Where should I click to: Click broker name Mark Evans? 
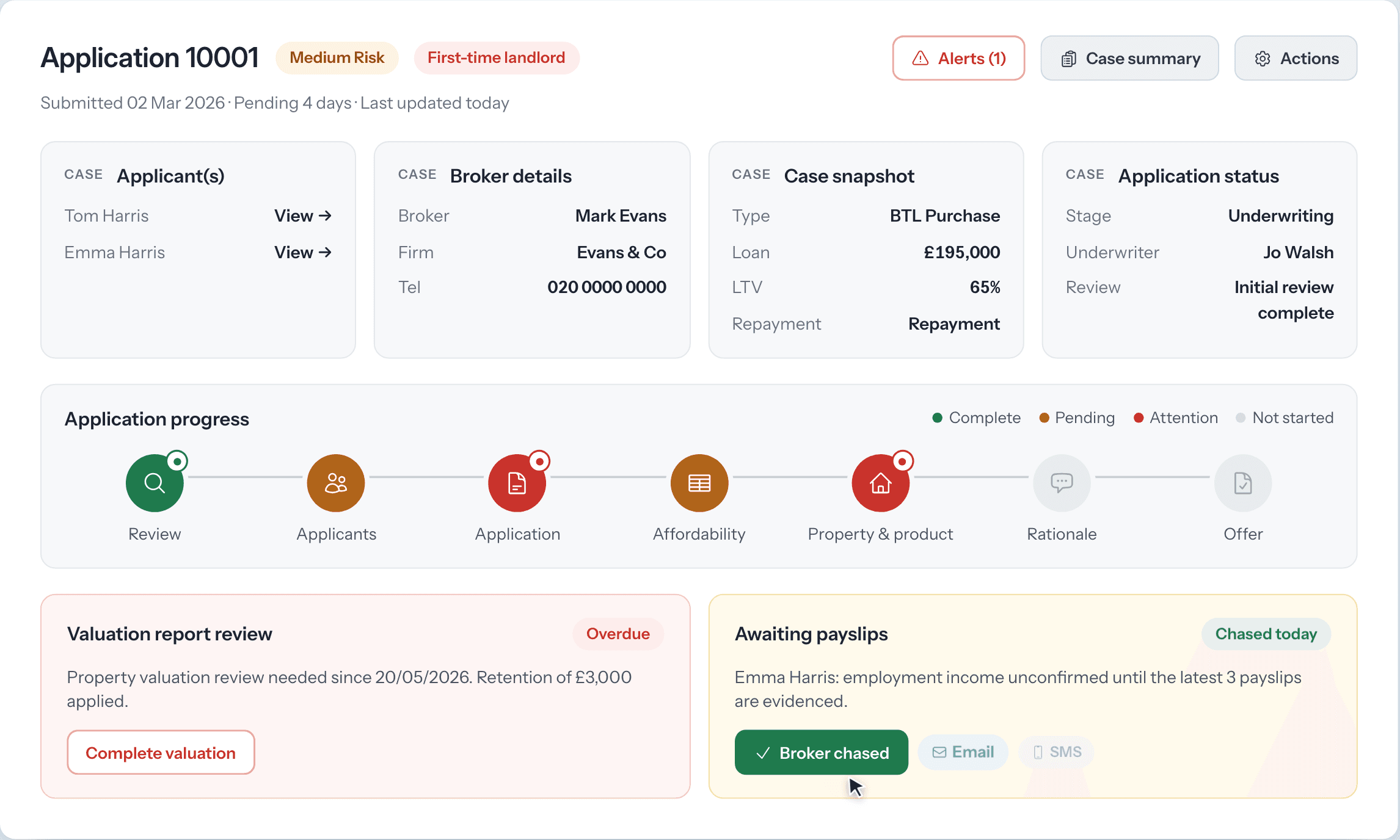[x=621, y=215]
